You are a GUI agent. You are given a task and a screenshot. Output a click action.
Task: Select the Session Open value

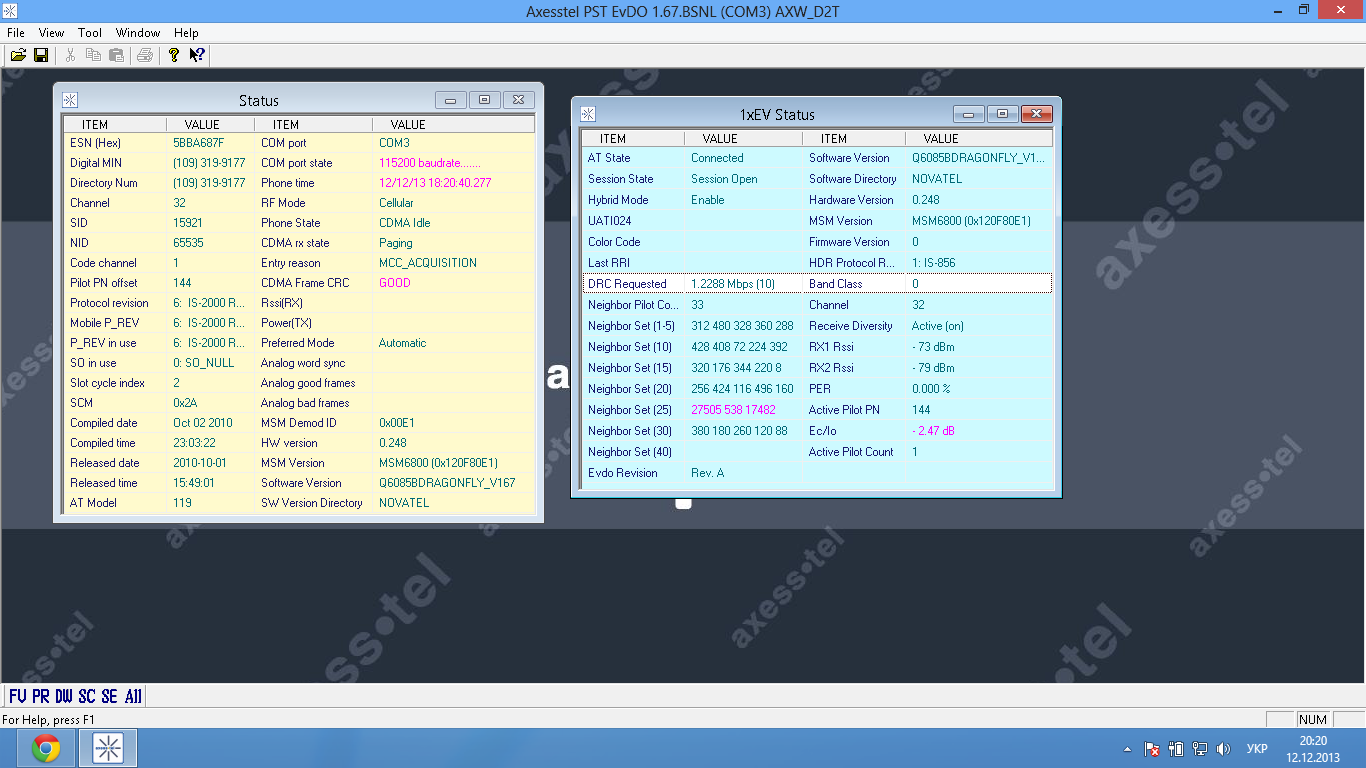[724, 179]
